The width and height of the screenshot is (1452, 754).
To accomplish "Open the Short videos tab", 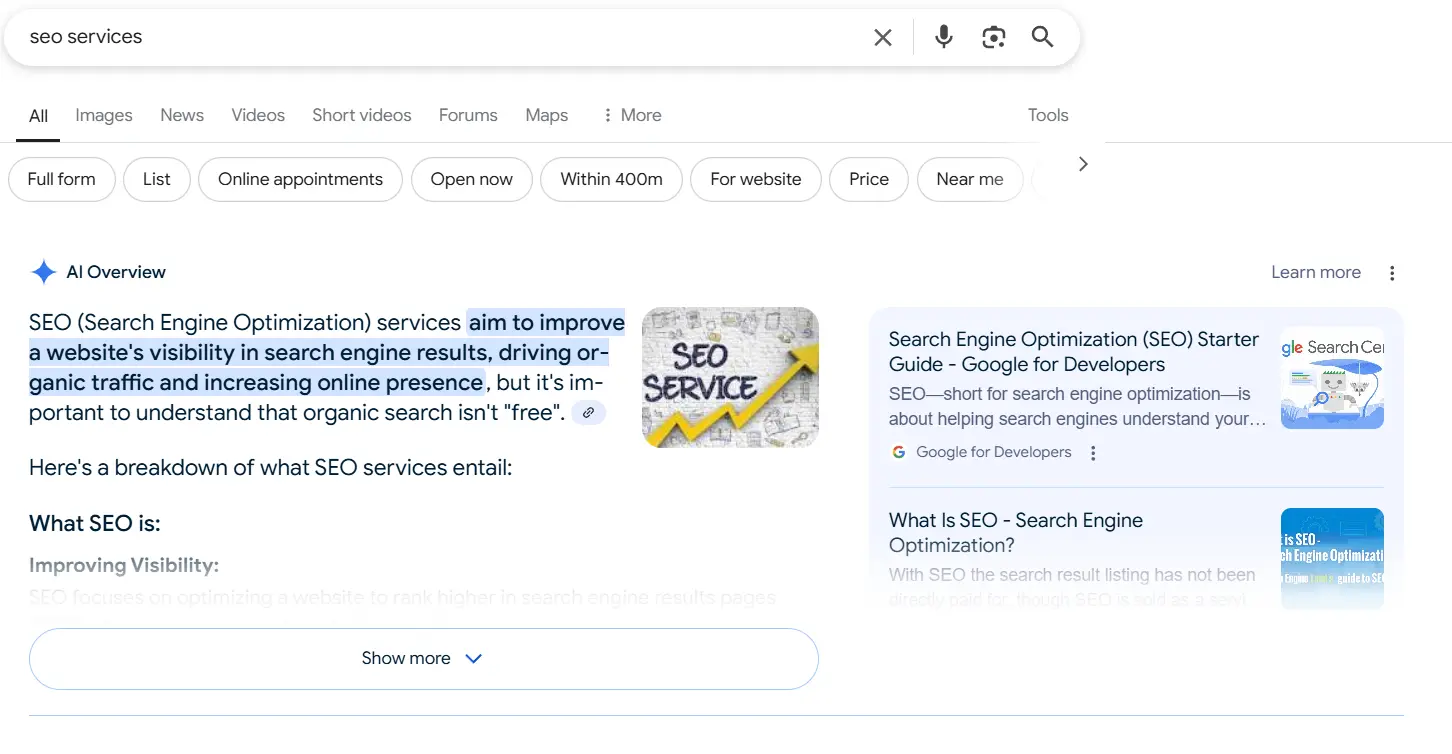I will click(x=362, y=115).
